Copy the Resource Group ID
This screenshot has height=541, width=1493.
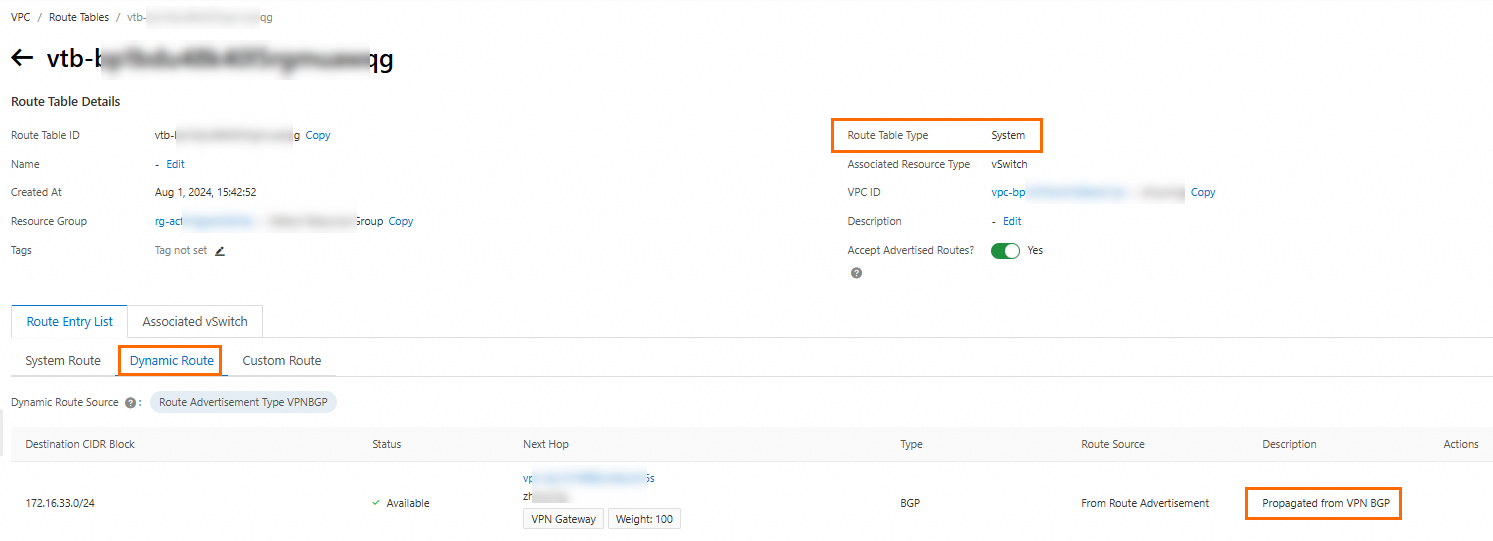(x=401, y=221)
